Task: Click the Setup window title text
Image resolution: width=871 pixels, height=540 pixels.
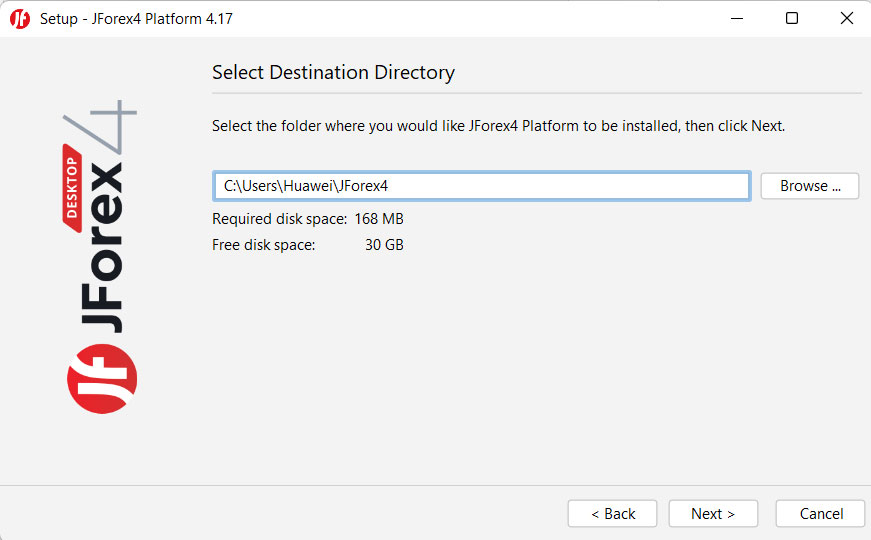Action: pyautogui.click(x=136, y=19)
